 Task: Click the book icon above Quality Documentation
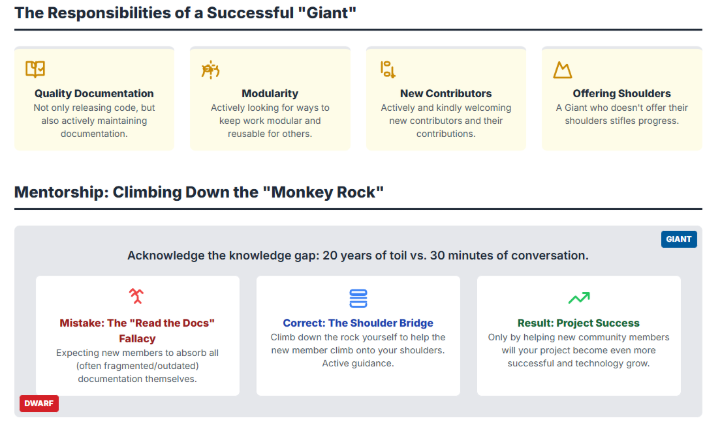tap(35, 69)
